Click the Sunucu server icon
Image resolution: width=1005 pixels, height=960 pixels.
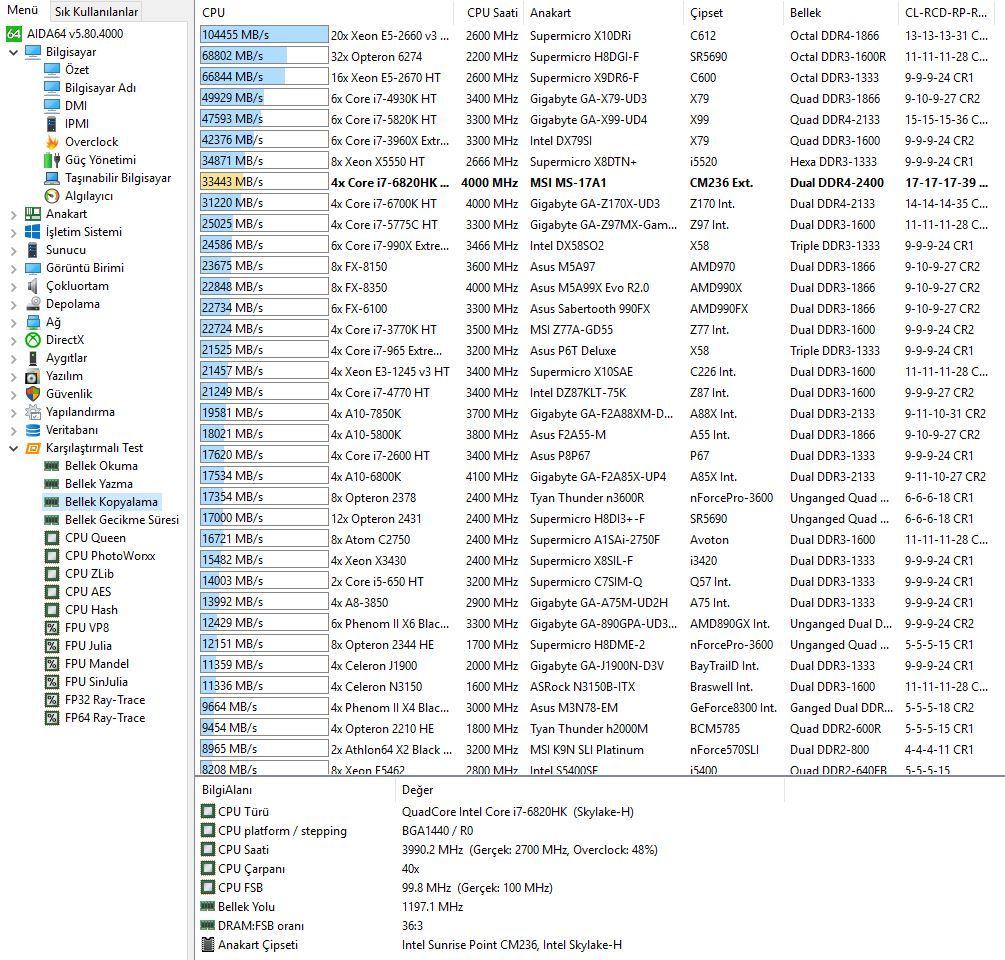click(x=33, y=250)
